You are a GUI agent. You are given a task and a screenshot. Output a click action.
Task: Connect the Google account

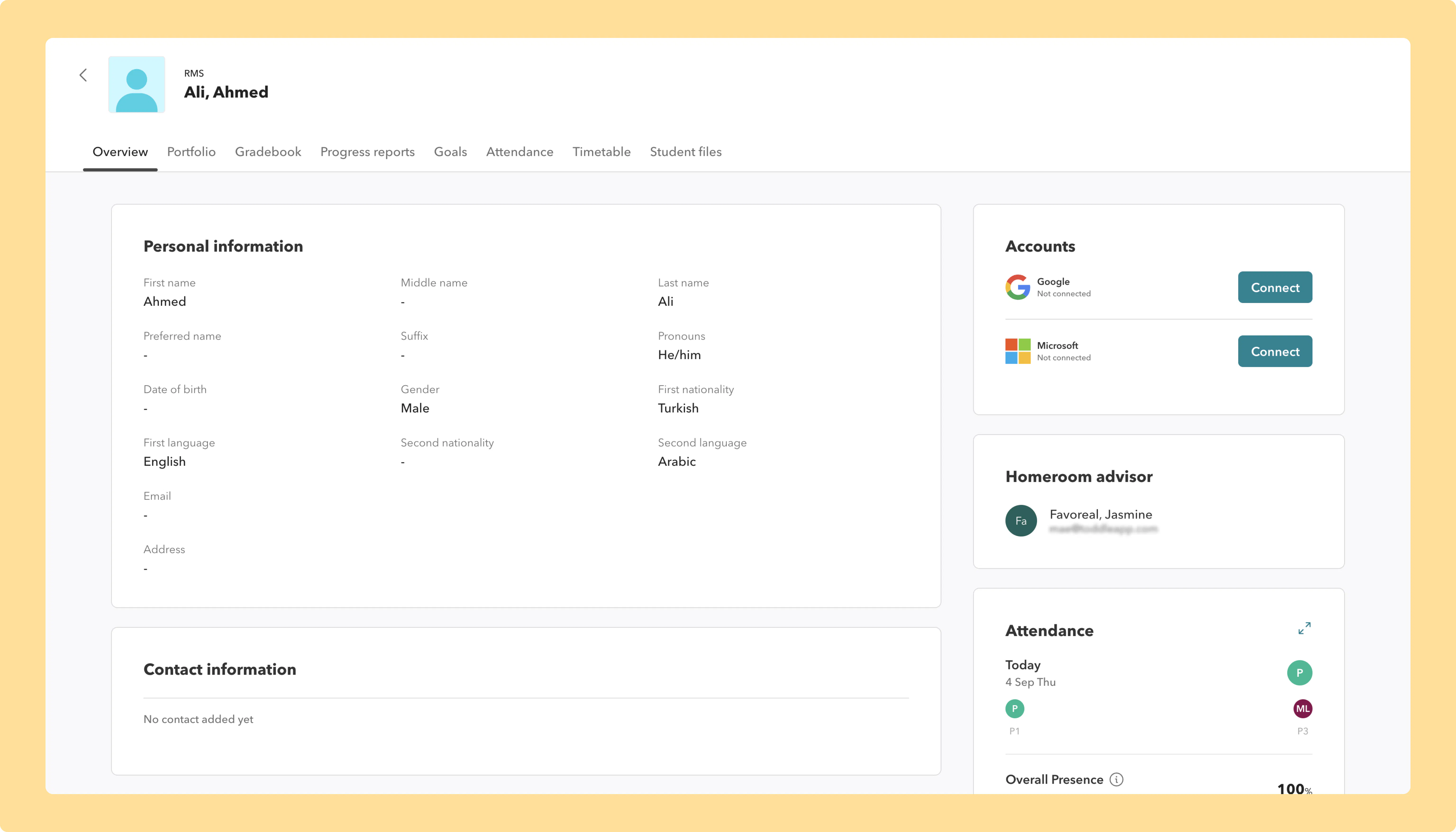pos(1275,287)
